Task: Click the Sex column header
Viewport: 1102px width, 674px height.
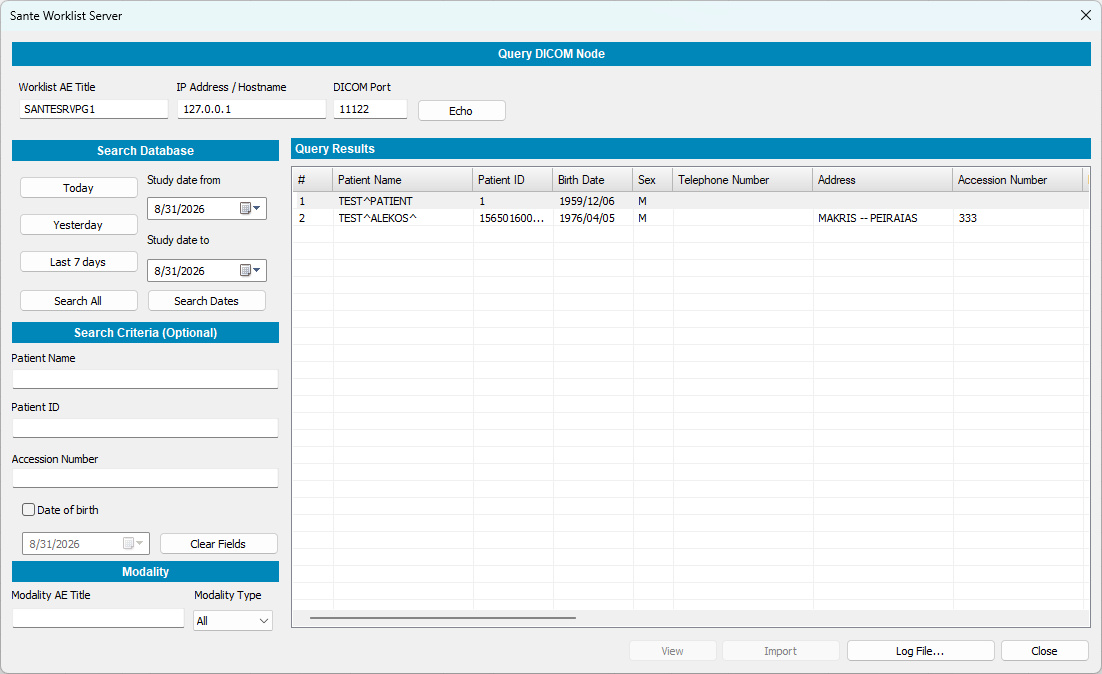Action: click(653, 180)
